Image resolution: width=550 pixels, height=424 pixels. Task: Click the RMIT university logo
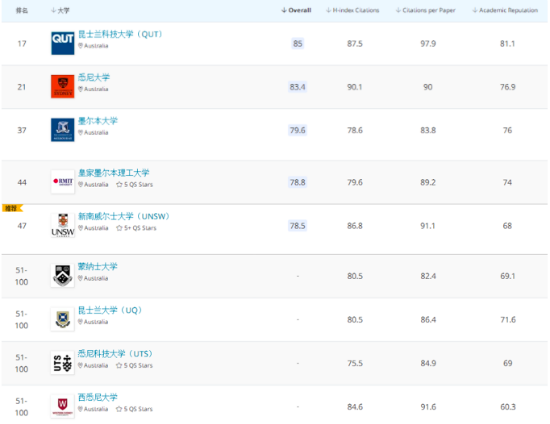pos(62,182)
